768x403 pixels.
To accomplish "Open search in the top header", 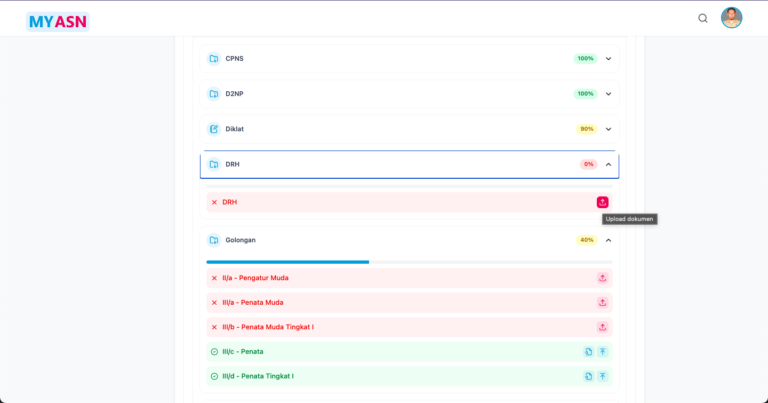I will point(702,18).
